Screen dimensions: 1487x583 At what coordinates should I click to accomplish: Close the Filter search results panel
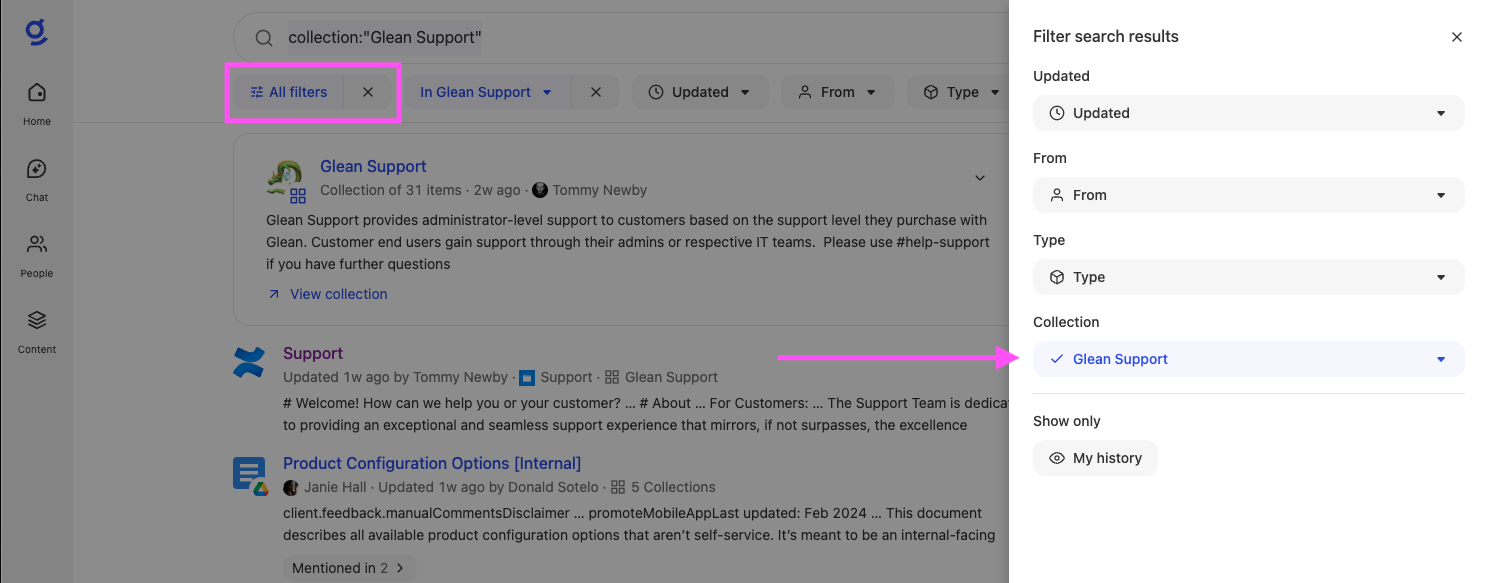coord(1457,37)
